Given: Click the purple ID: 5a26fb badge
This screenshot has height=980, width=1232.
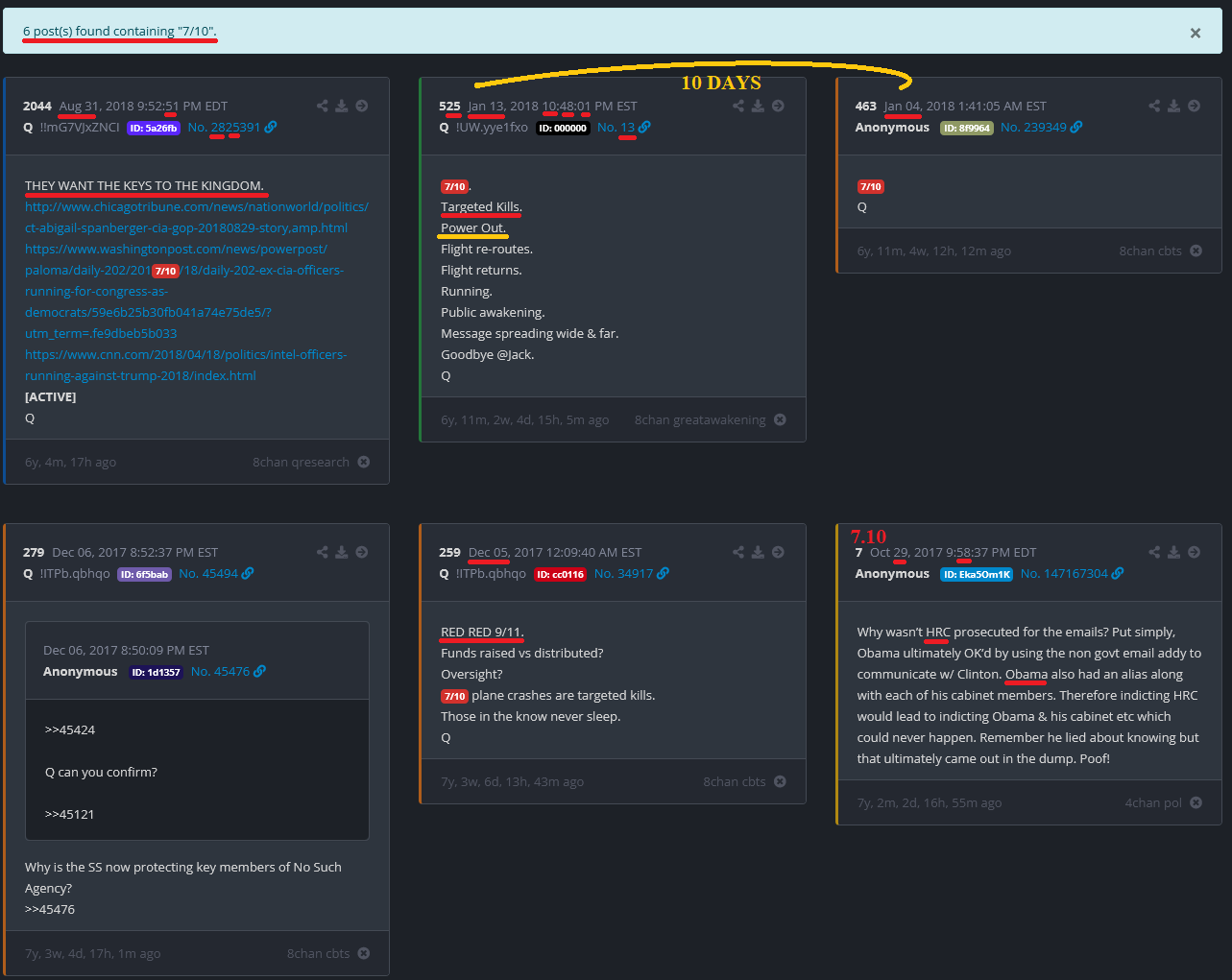Looking at the screenshot, I should (154, 129).
